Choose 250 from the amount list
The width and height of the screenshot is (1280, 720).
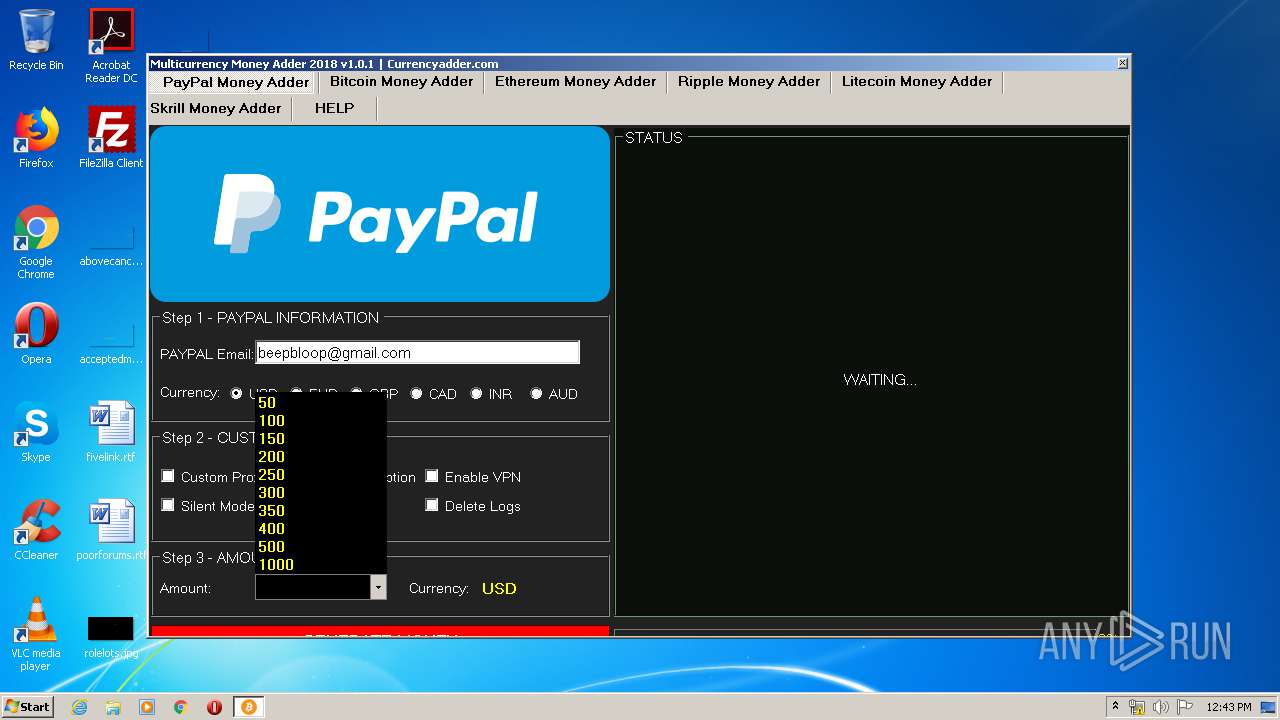click(x=320, y=475)
